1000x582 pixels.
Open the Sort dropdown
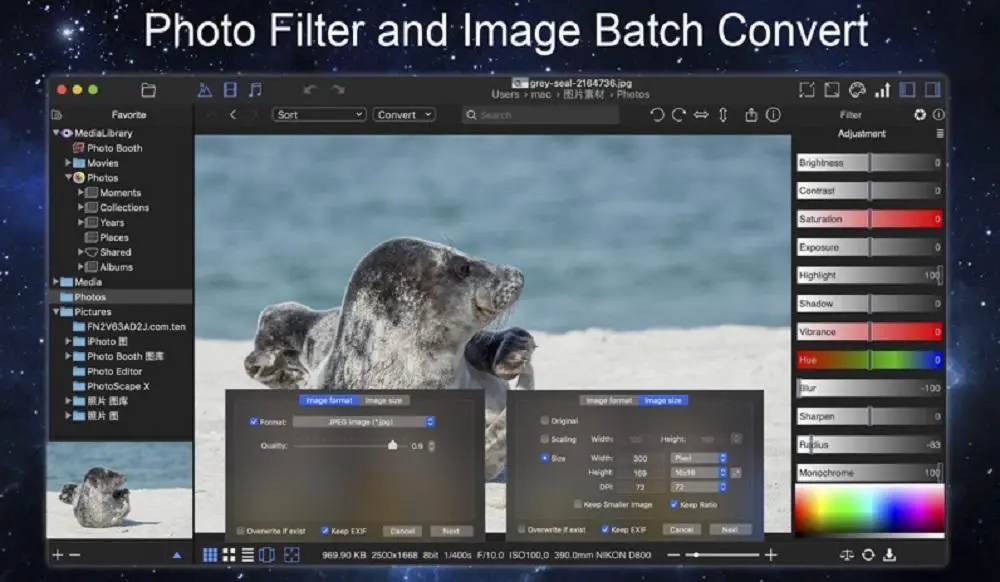319,115
